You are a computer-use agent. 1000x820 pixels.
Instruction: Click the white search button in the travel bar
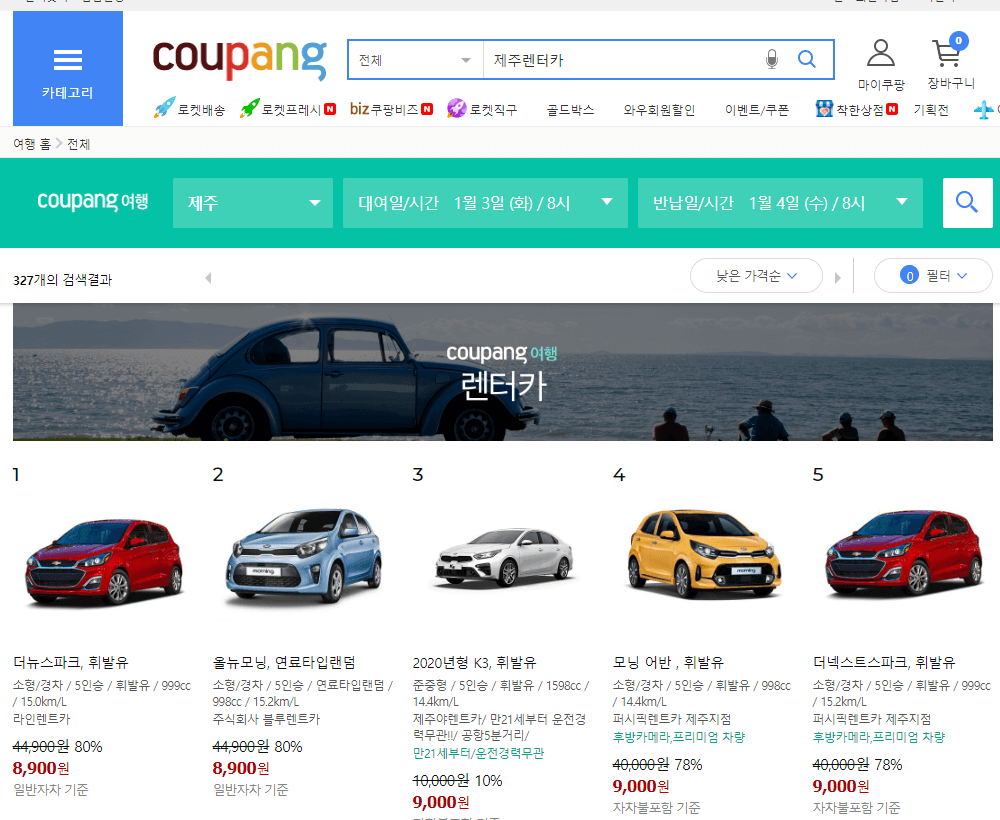click(x=967, y=203)
